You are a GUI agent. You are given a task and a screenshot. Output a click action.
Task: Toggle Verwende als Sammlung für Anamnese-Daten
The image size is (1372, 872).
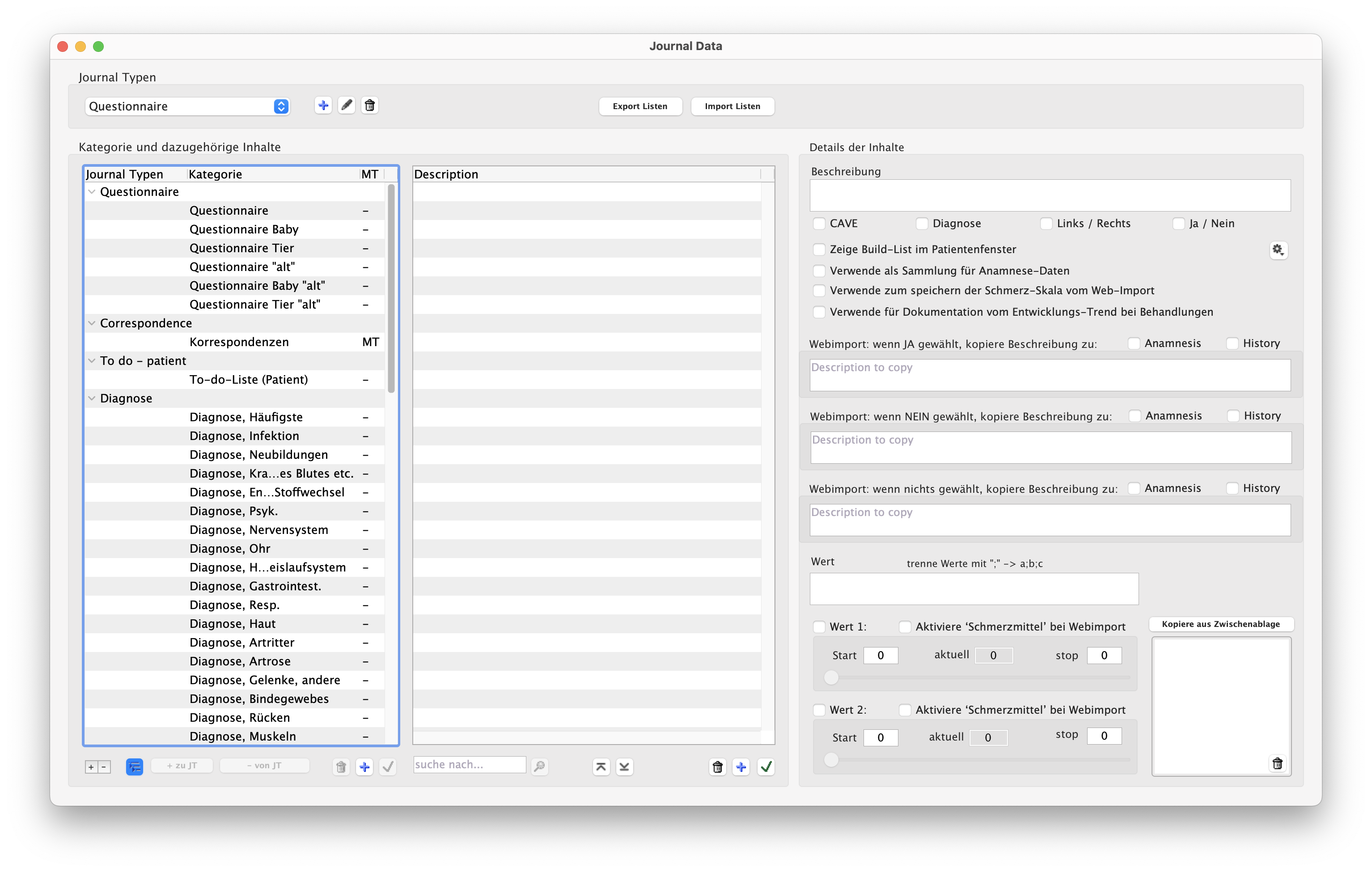[819, 271]
